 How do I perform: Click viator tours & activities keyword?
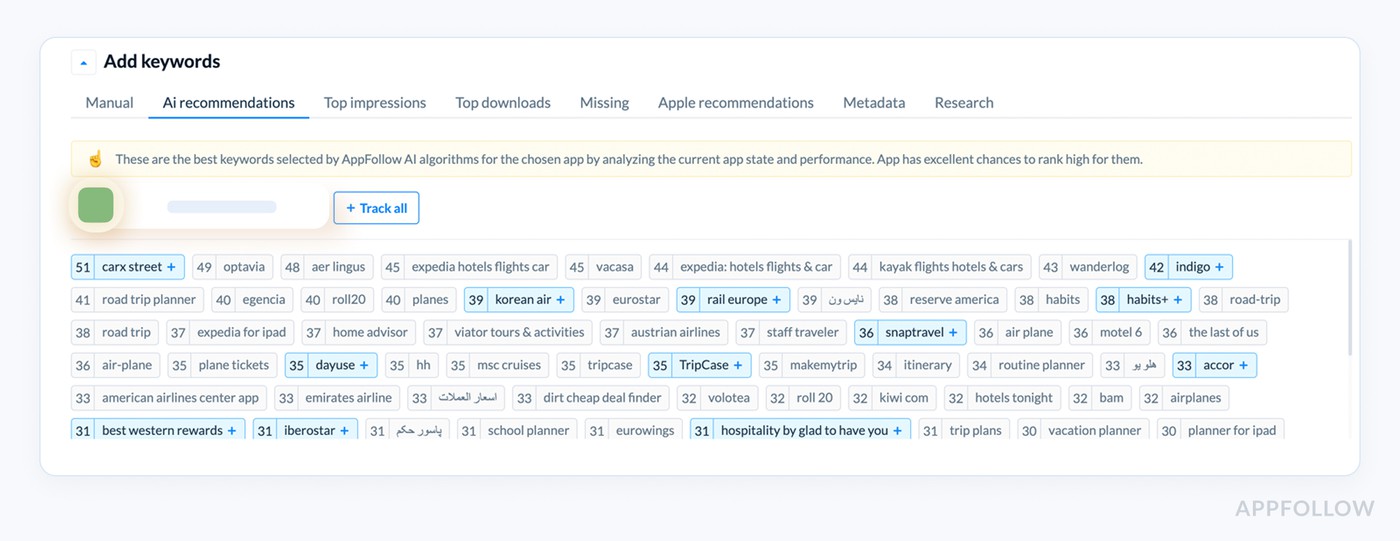(508, 332)
